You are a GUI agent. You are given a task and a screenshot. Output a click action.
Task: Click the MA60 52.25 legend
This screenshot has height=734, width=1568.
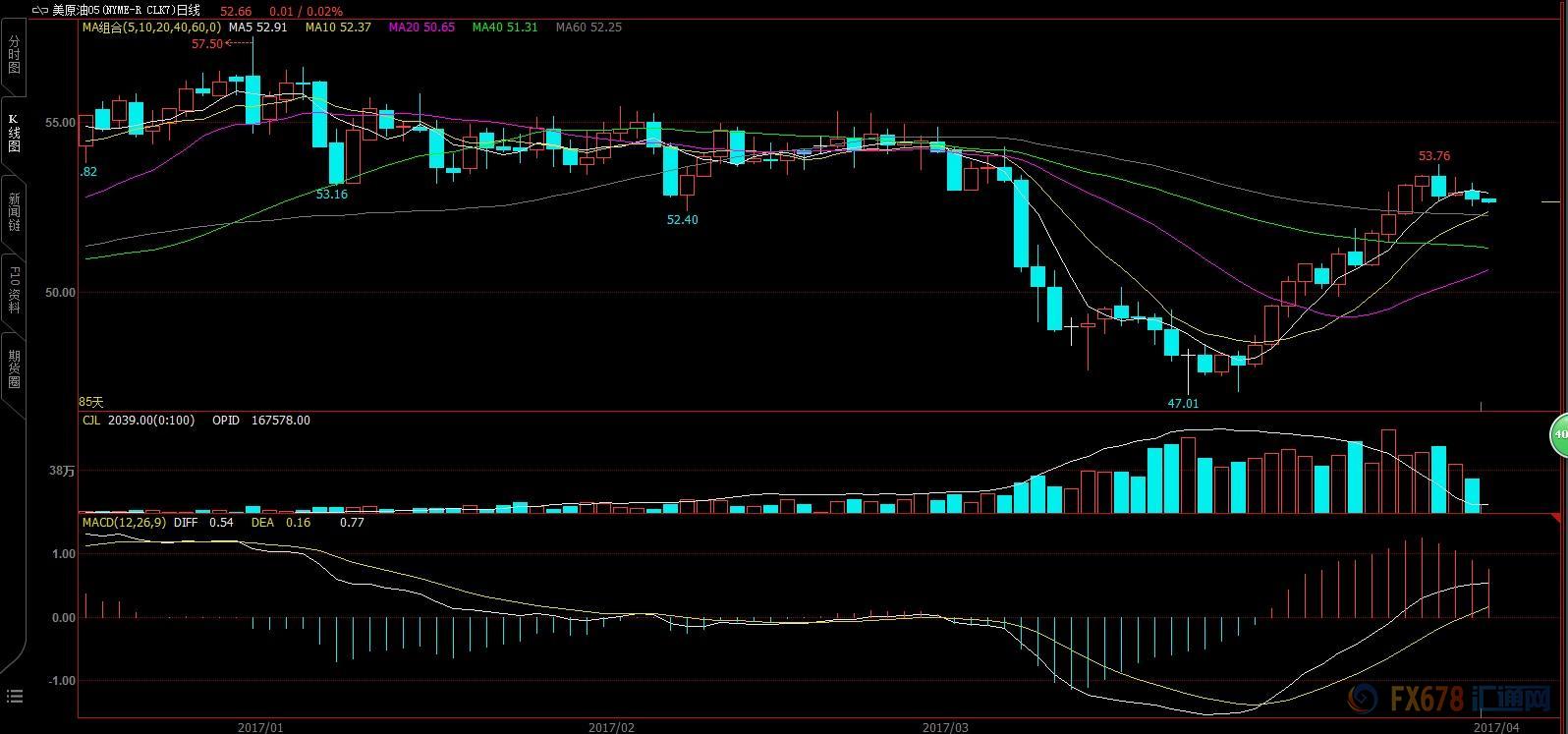[588, 28]
